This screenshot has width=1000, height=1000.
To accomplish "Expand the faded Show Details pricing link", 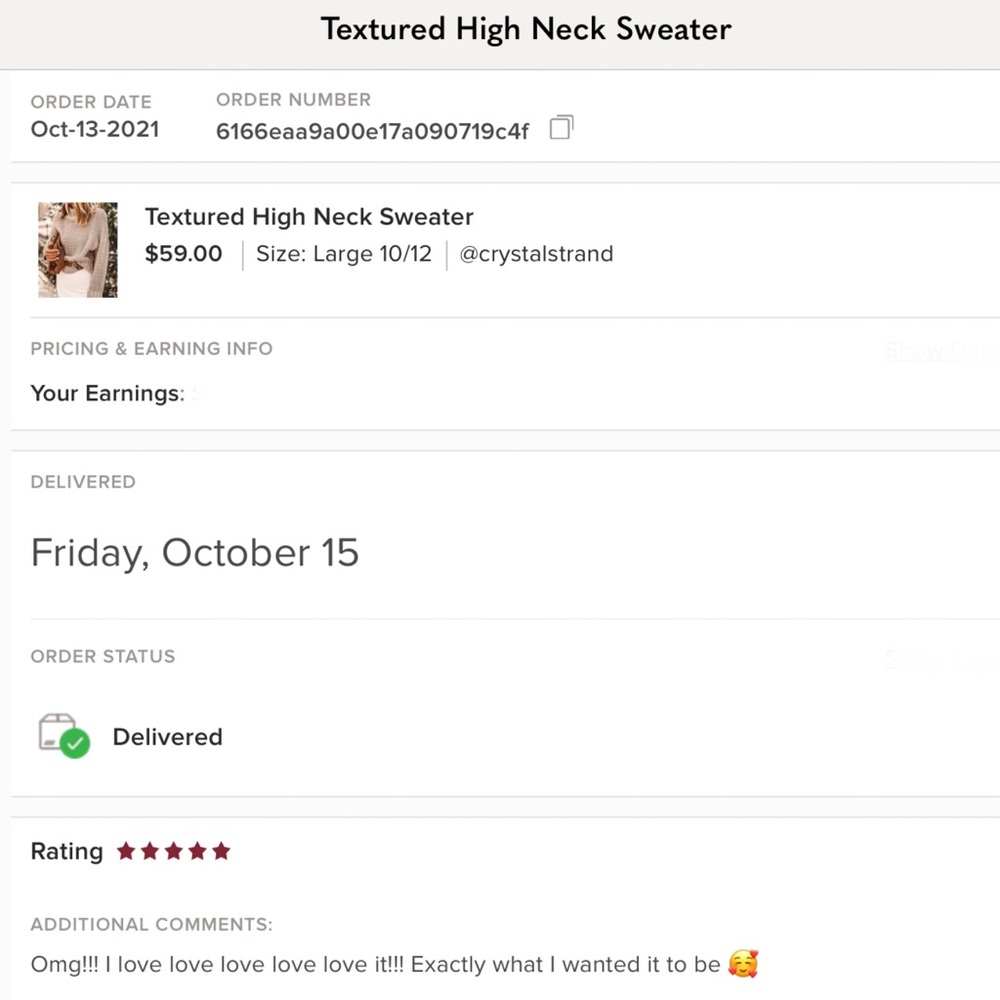I will pyautogui.click(x=941, y=350).
